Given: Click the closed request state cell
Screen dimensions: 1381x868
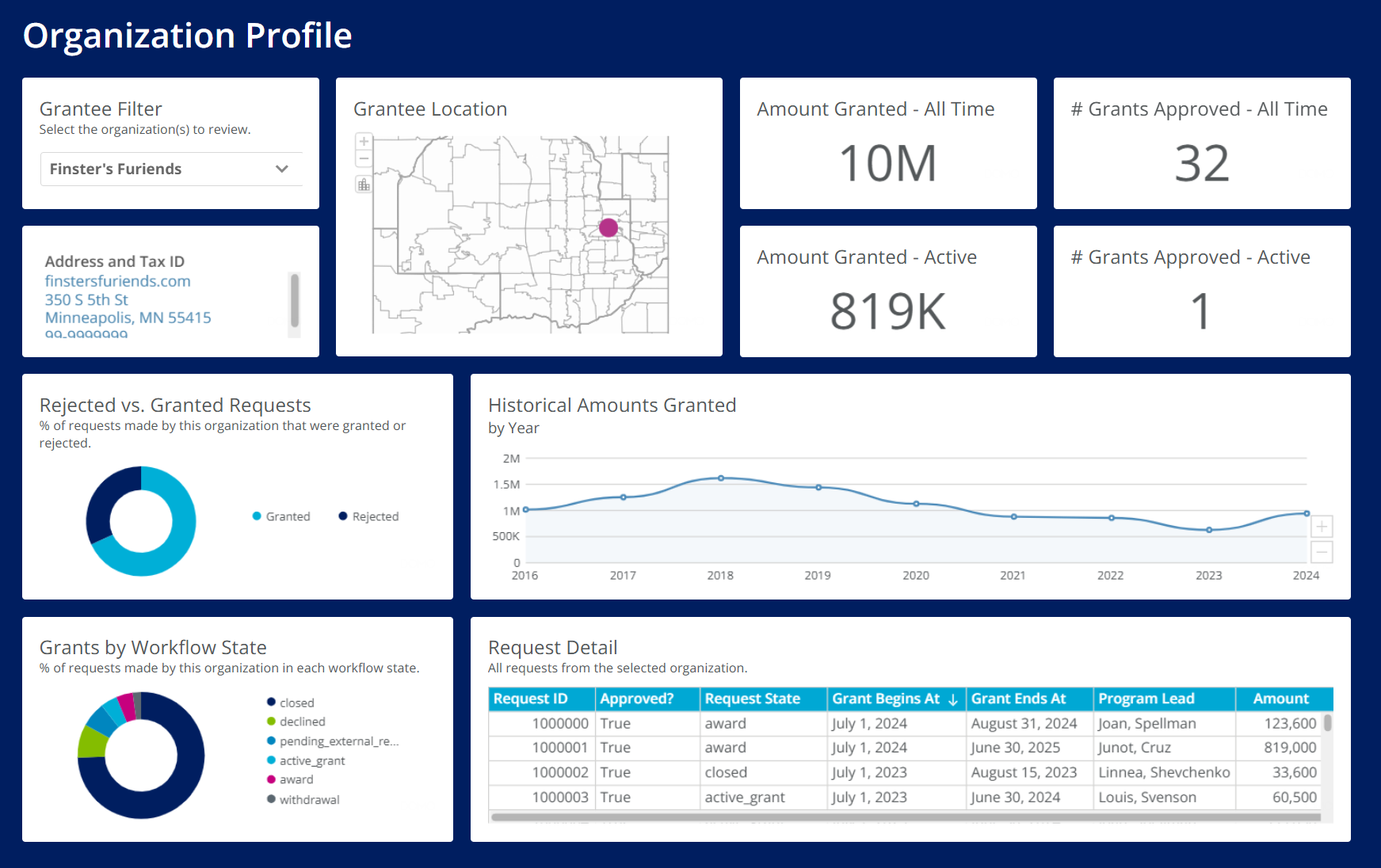Looking at the screenshot, I should coord(763,772).
